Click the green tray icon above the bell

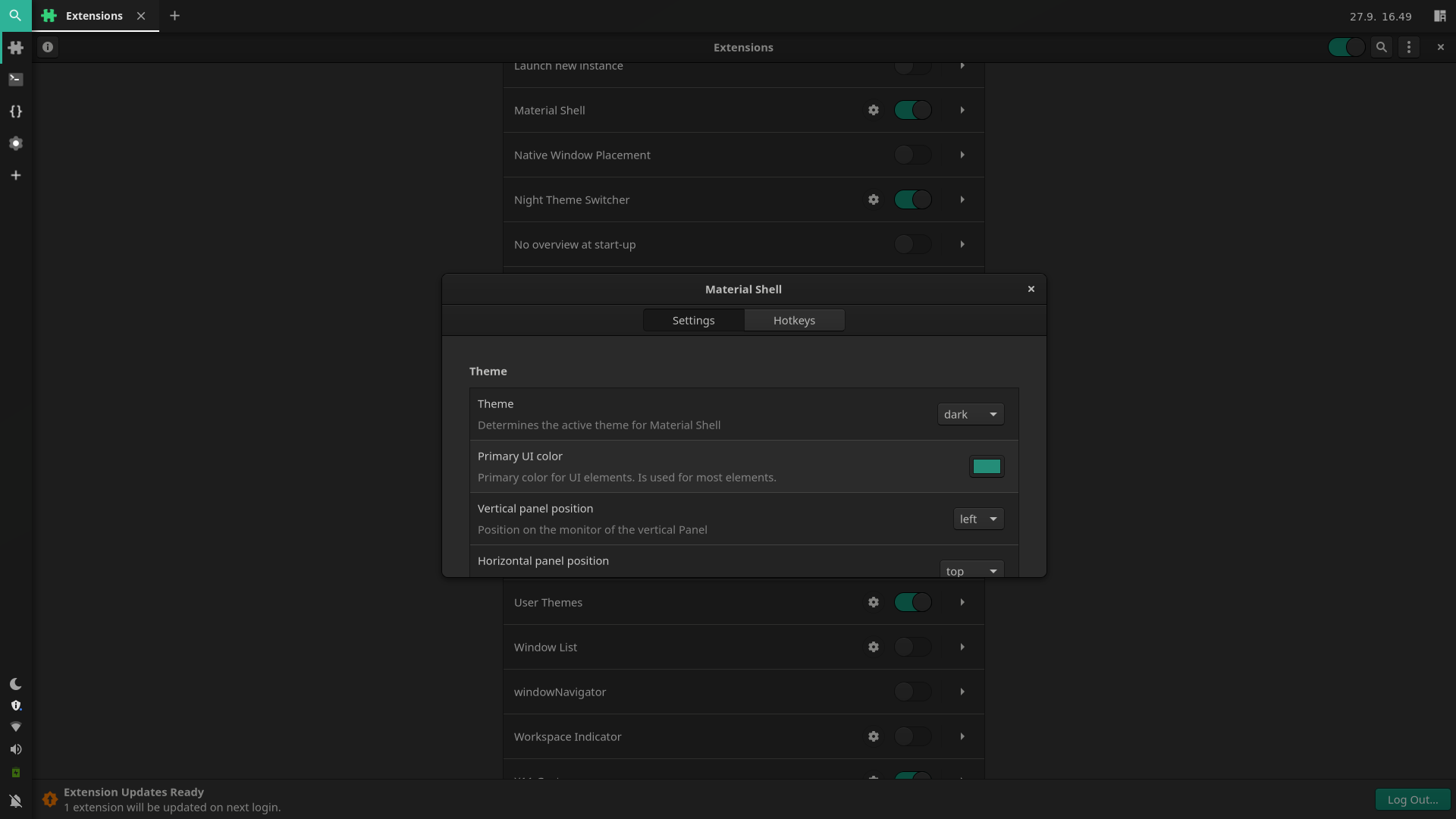(16, 773)
